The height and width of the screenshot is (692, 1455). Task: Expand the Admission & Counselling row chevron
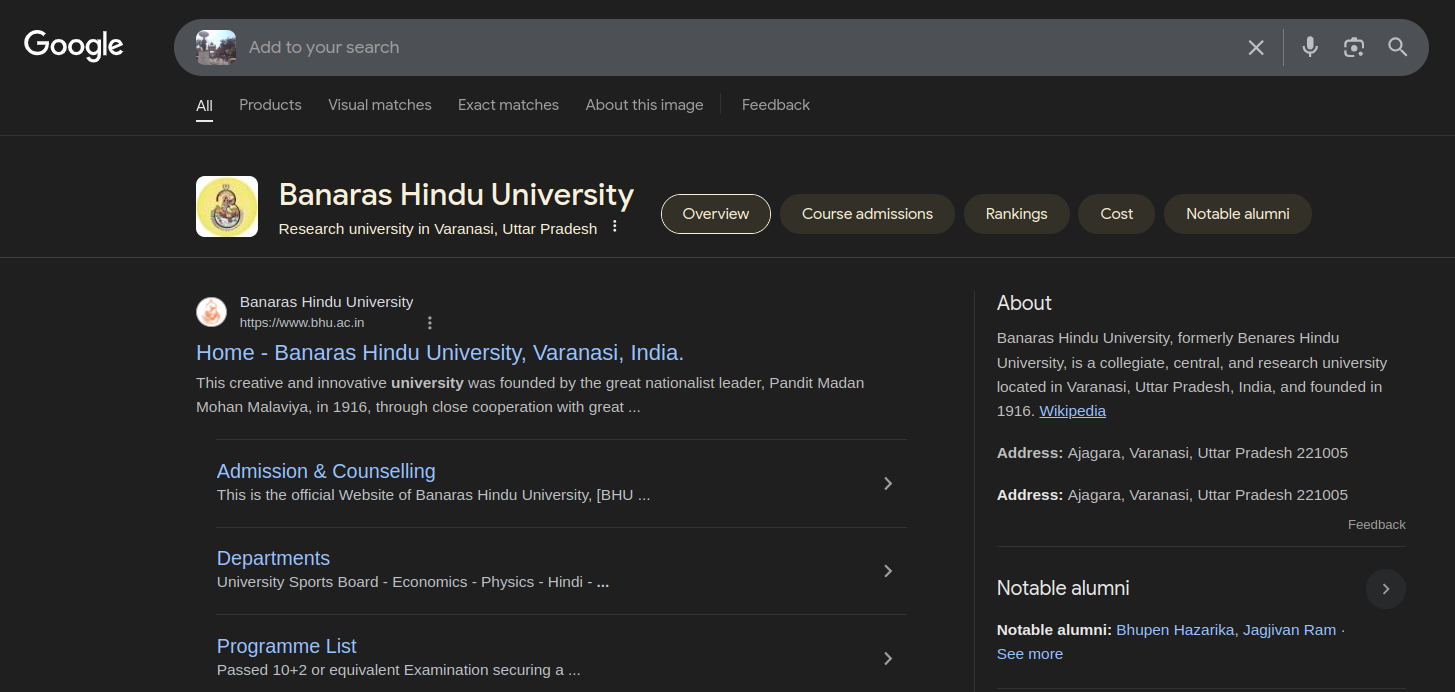pyautogui.click(x=887, y=483)
